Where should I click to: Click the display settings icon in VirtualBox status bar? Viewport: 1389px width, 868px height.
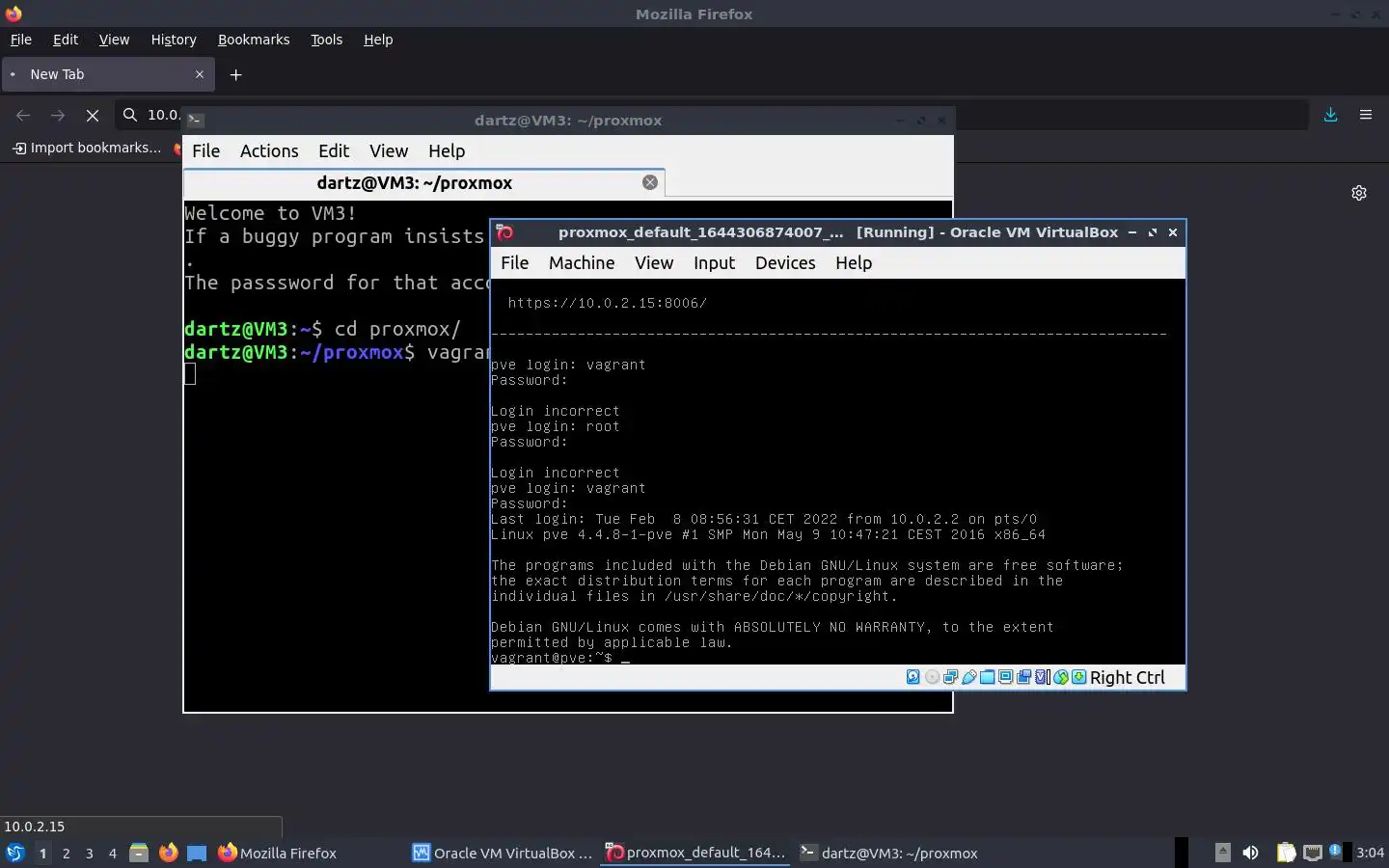[1005, 677]
